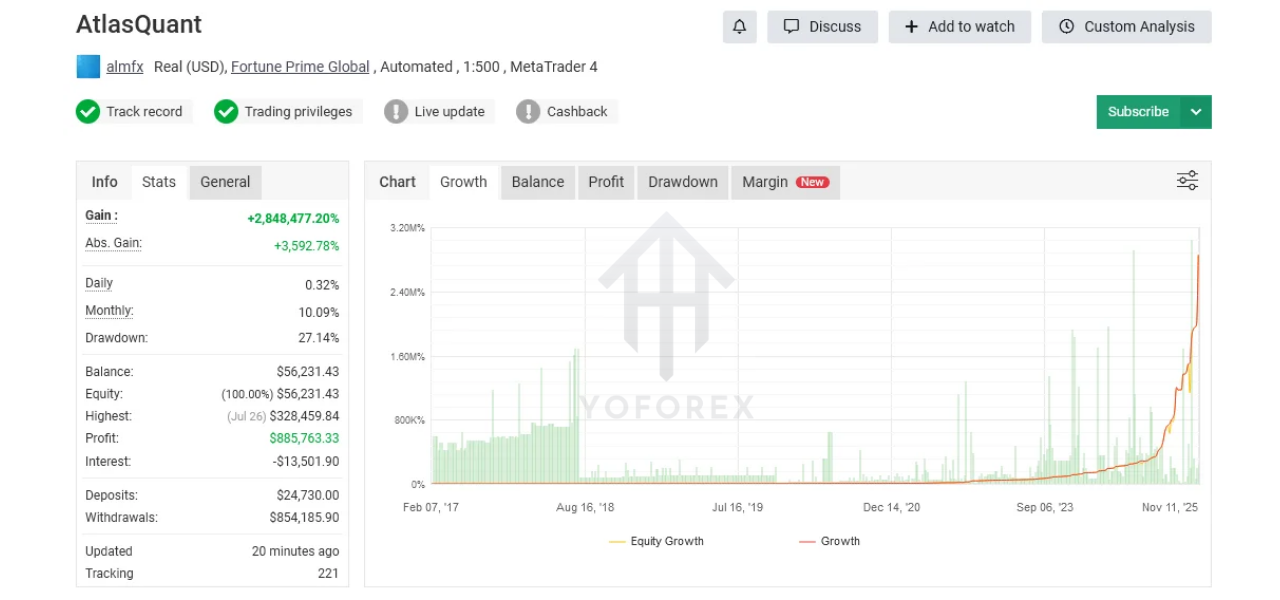Click the growth line peak on chart
This screenshot has height=600, width=1280.
click(x=1198, y=256)
